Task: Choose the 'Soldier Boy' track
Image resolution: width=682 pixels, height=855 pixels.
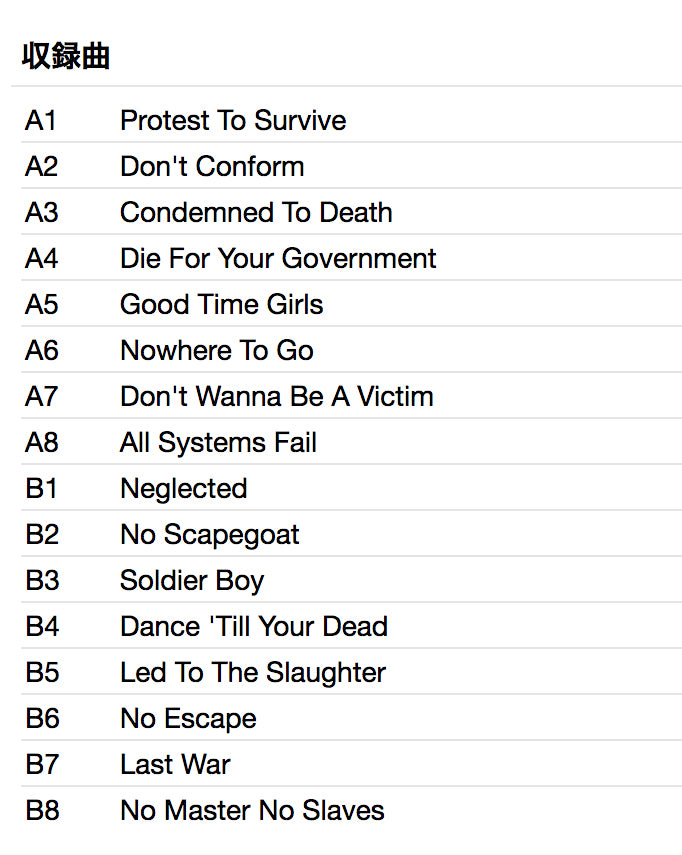Action: [192, 581]
